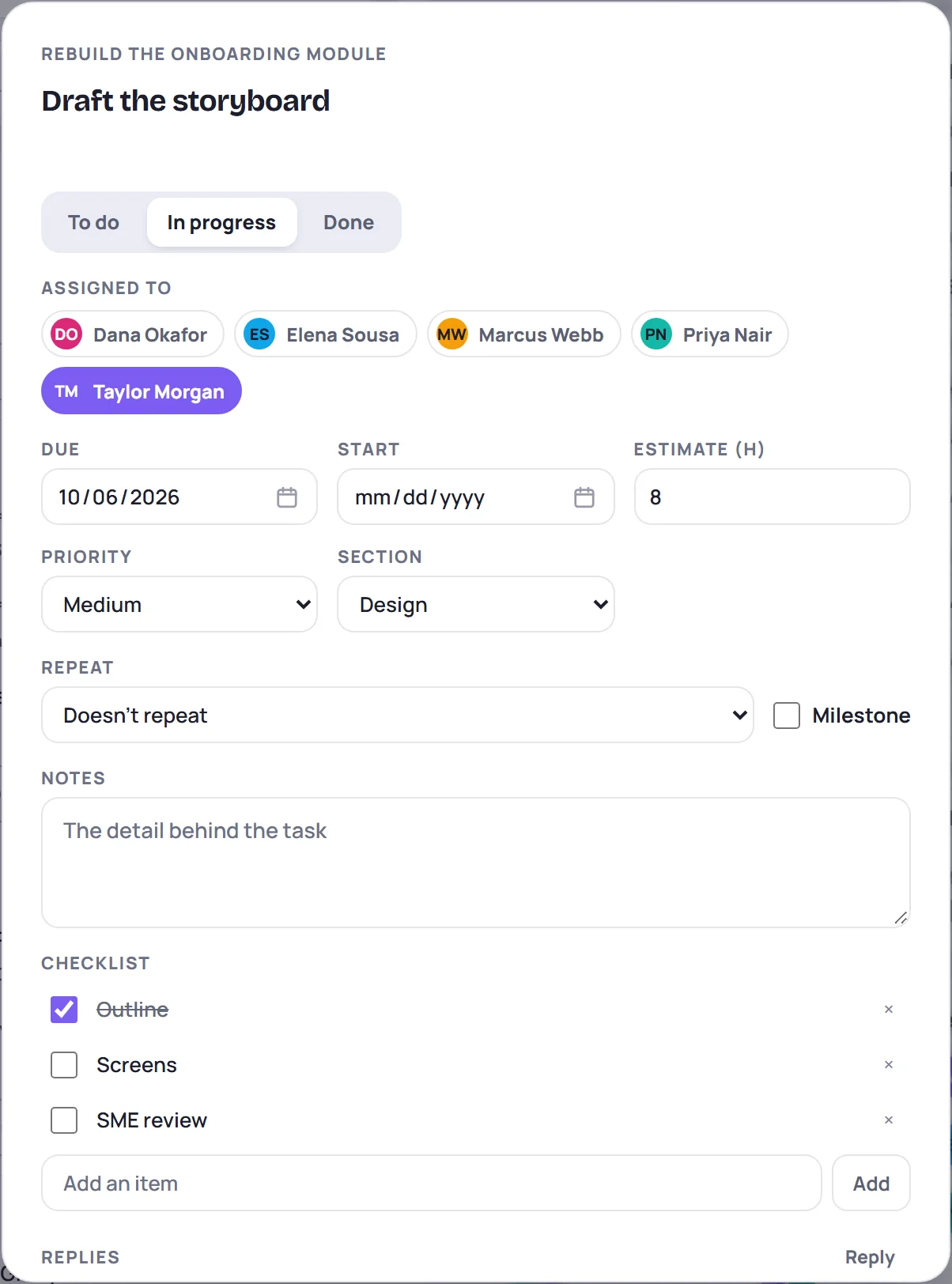Click the Add checklist item button
This screenshot has width=952, height=1284.
[871, 1184]
